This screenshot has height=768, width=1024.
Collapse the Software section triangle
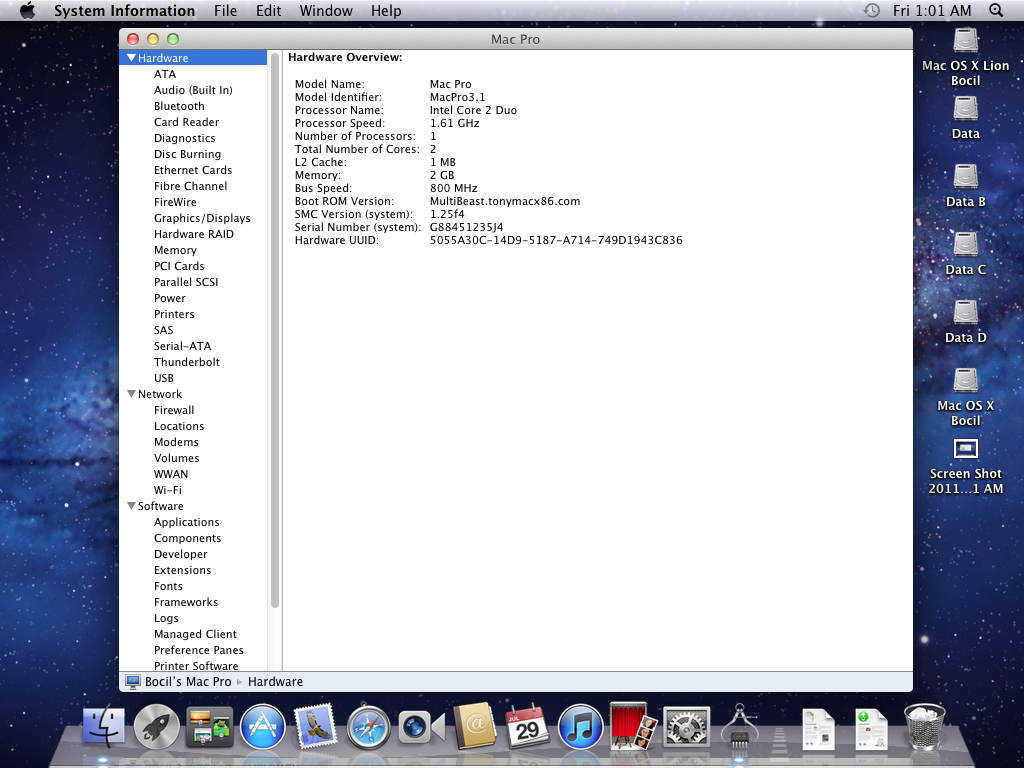pyautogui.click(x=131, y=505)
